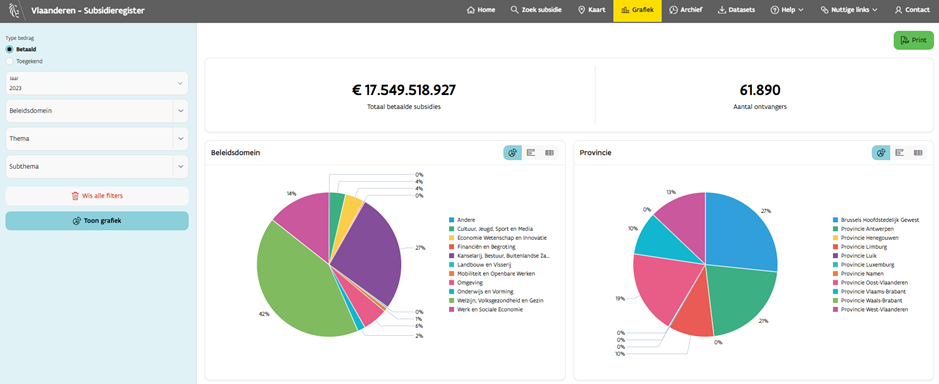Switch Beleidsdomein chart to pie view
Screen dimensions: 939x384
(513, 153)
